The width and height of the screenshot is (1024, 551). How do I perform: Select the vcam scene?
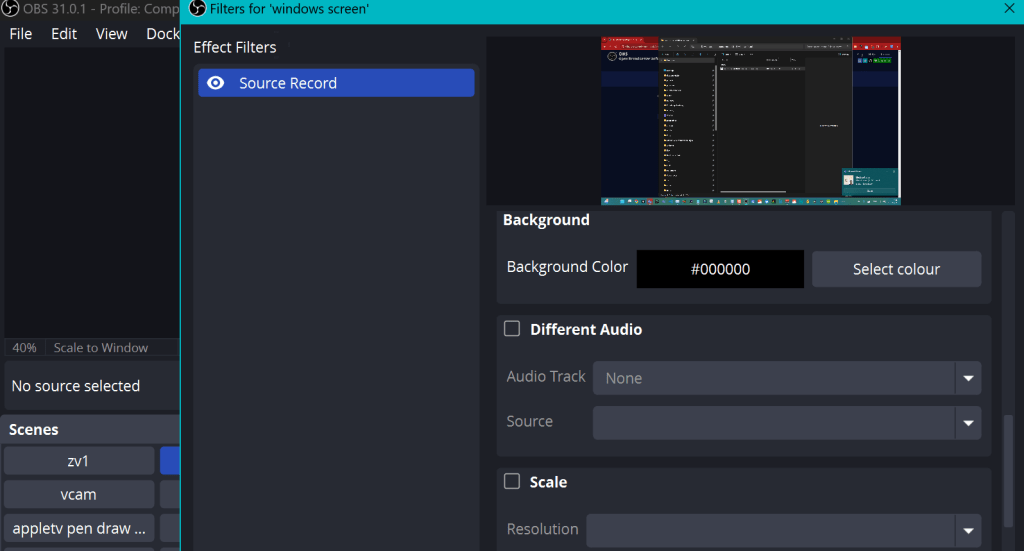(79, 494)
